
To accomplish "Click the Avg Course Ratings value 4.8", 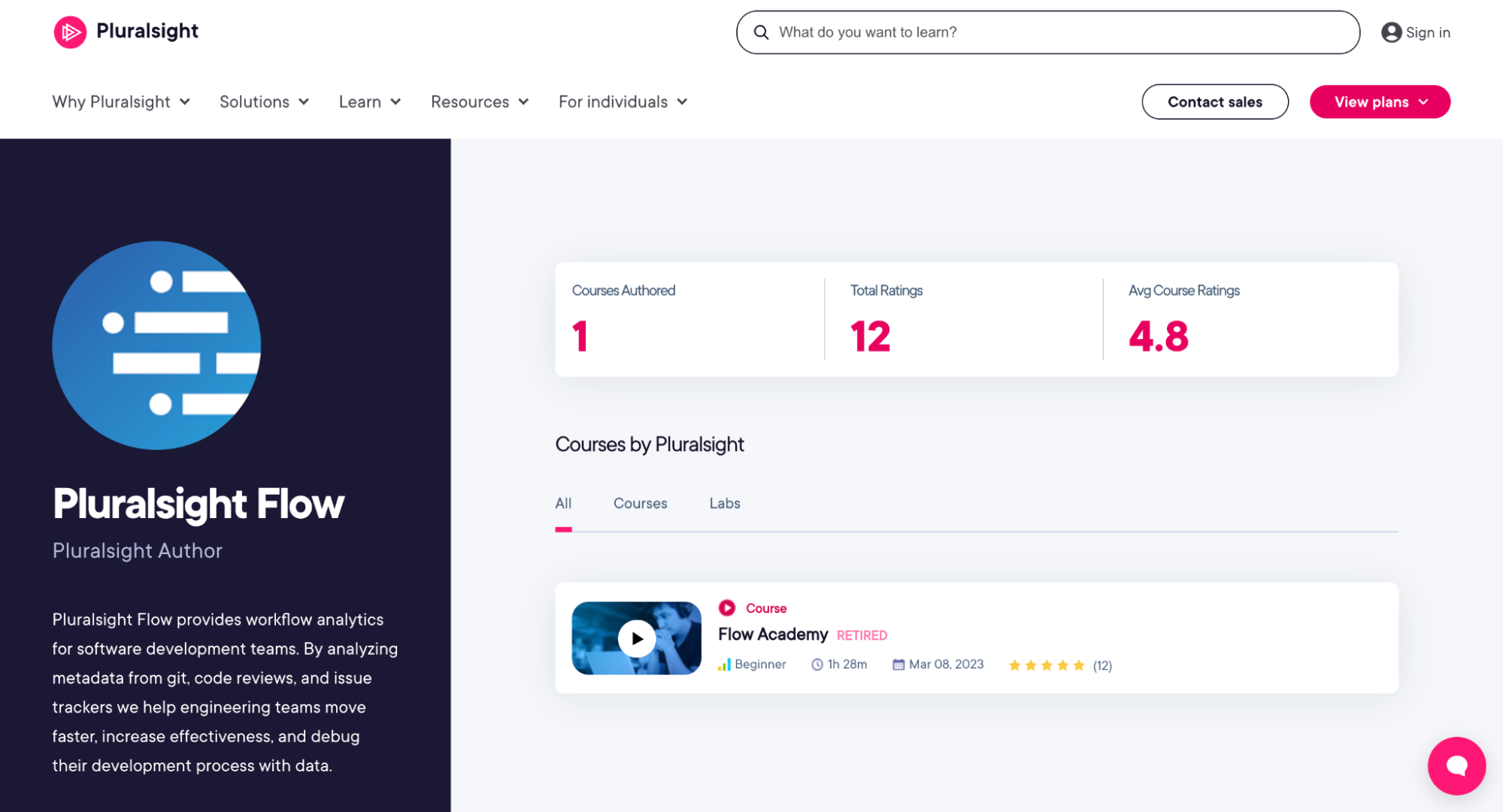I will pos(1159,336).
